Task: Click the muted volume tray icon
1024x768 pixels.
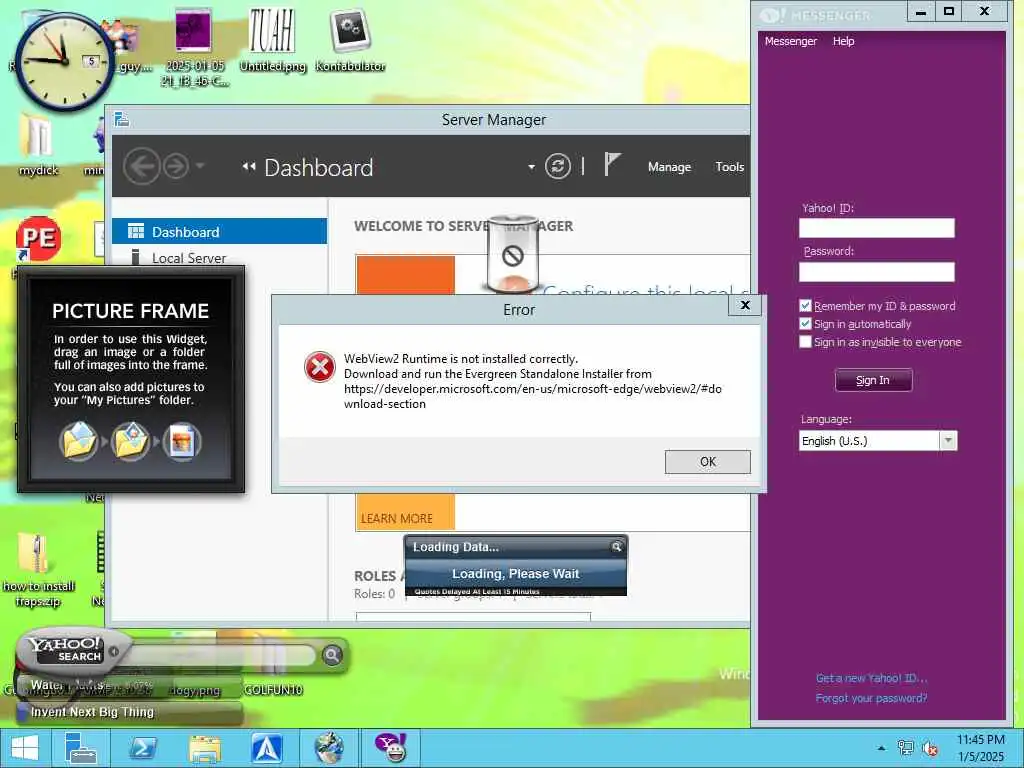Action: coord(929,748)
